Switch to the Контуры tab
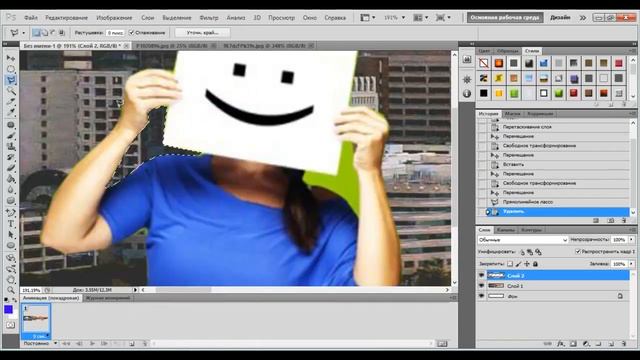640x360 pixels. point(531,230)
